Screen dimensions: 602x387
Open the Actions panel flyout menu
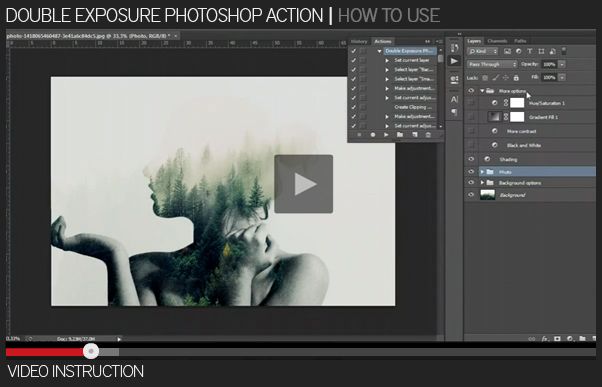click(x=440, y=41)
